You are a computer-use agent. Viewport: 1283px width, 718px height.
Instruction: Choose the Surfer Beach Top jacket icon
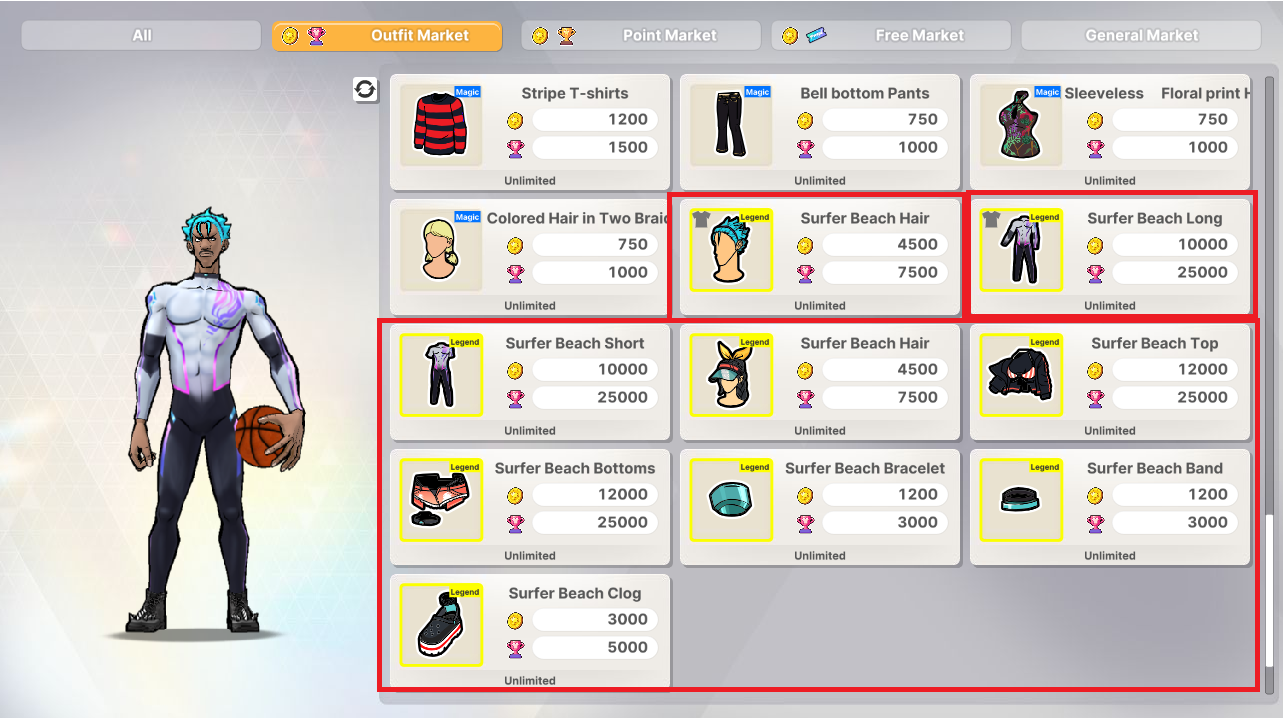click(x=1021, y=375)
